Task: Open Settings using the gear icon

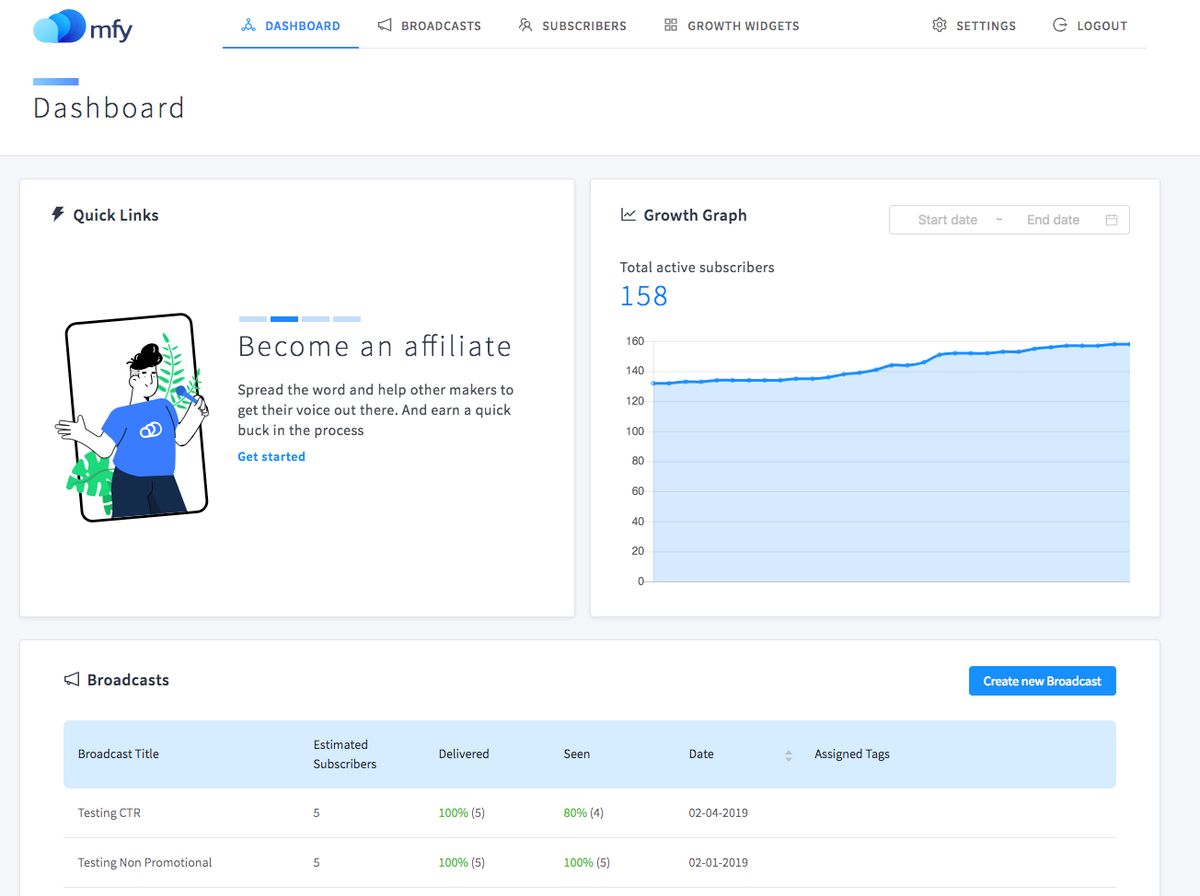Action: click(x=938, y=25)
